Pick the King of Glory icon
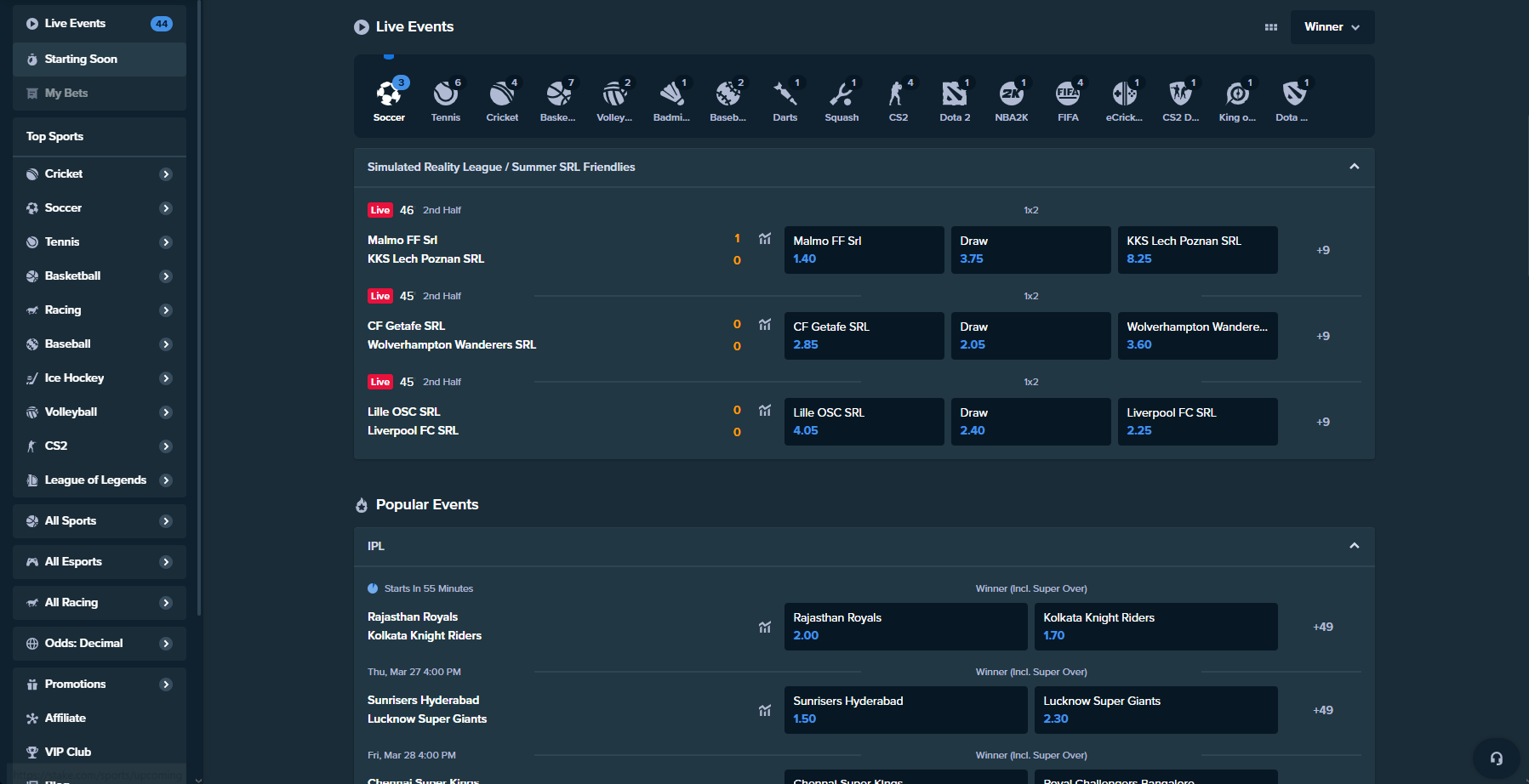The image size is (1529, 784). [x=1237, y=100]
